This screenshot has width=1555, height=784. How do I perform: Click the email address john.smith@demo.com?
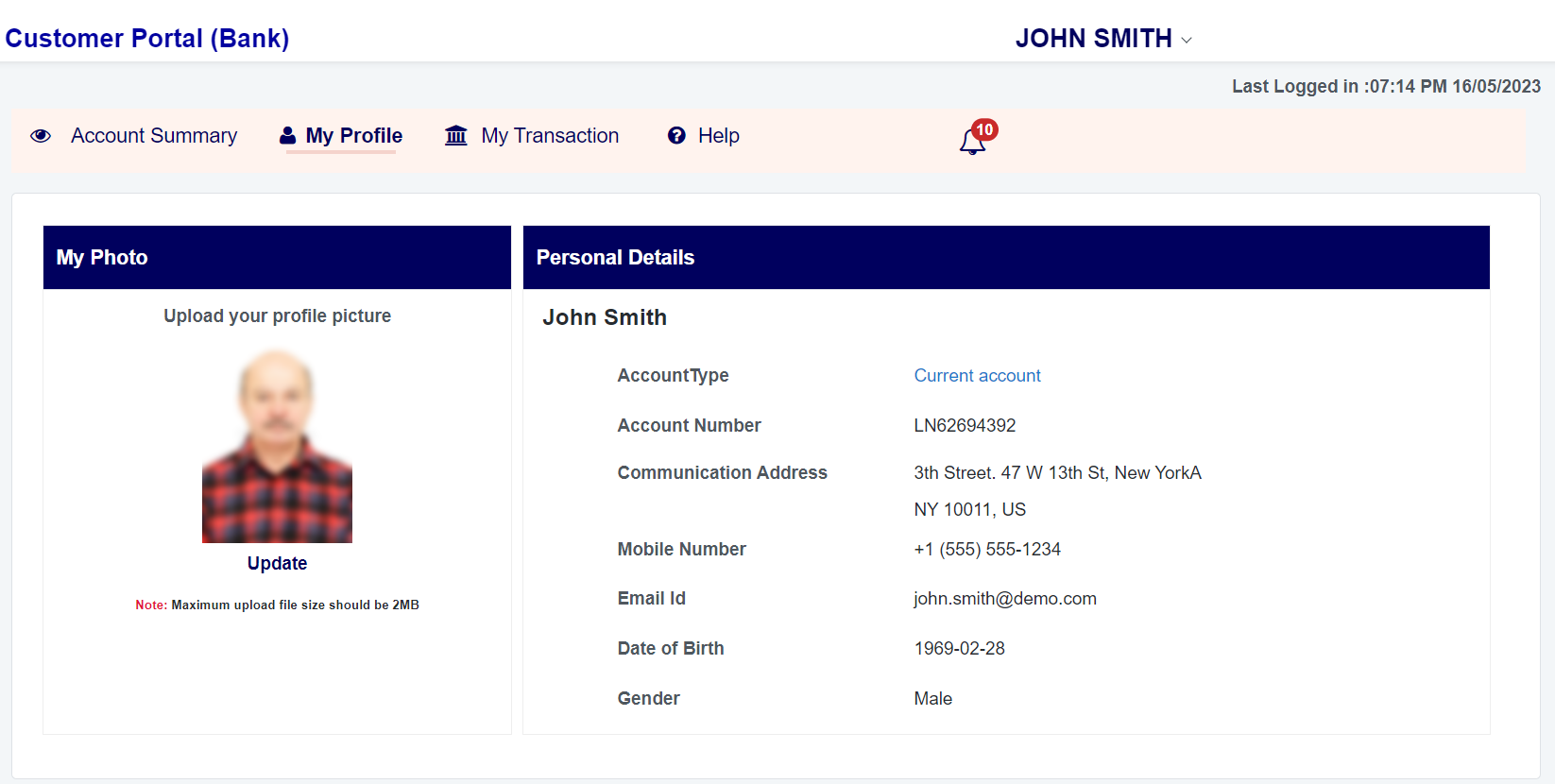click(x=1004, y=599)
